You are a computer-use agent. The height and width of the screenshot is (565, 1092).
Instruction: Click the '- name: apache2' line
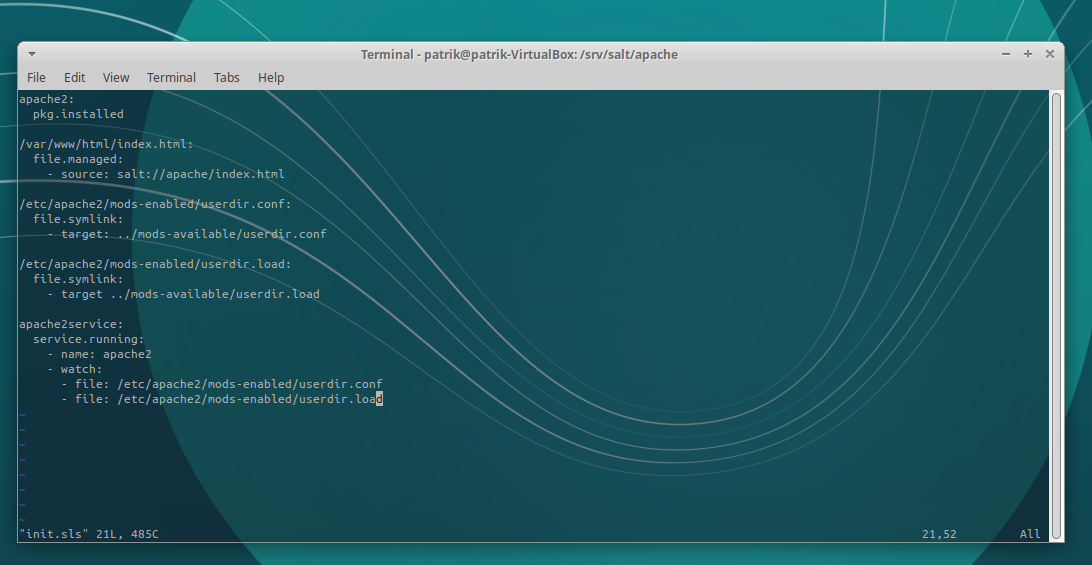(99, 354)
